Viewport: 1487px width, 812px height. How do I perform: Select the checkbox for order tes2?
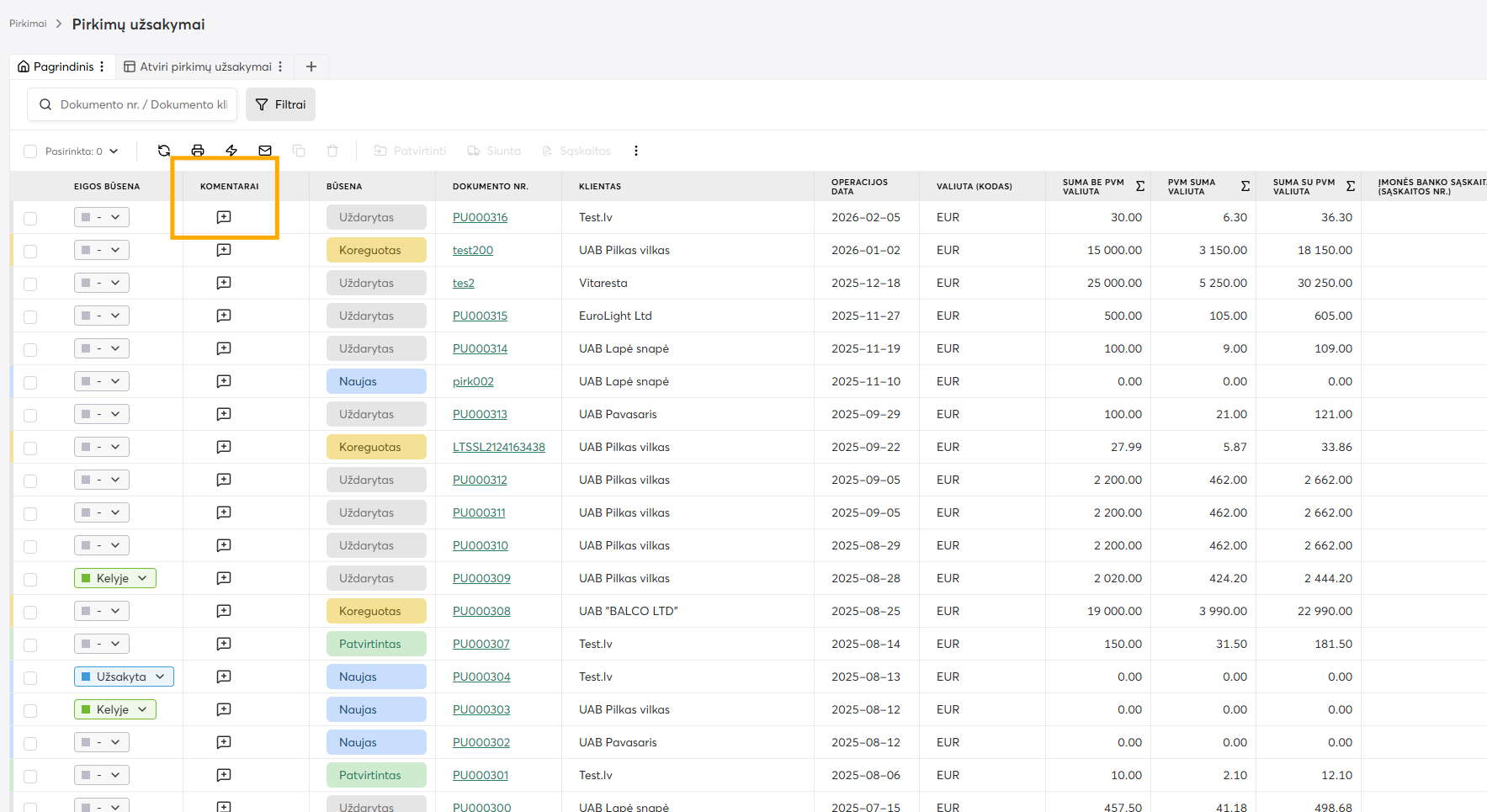point(30,284)
